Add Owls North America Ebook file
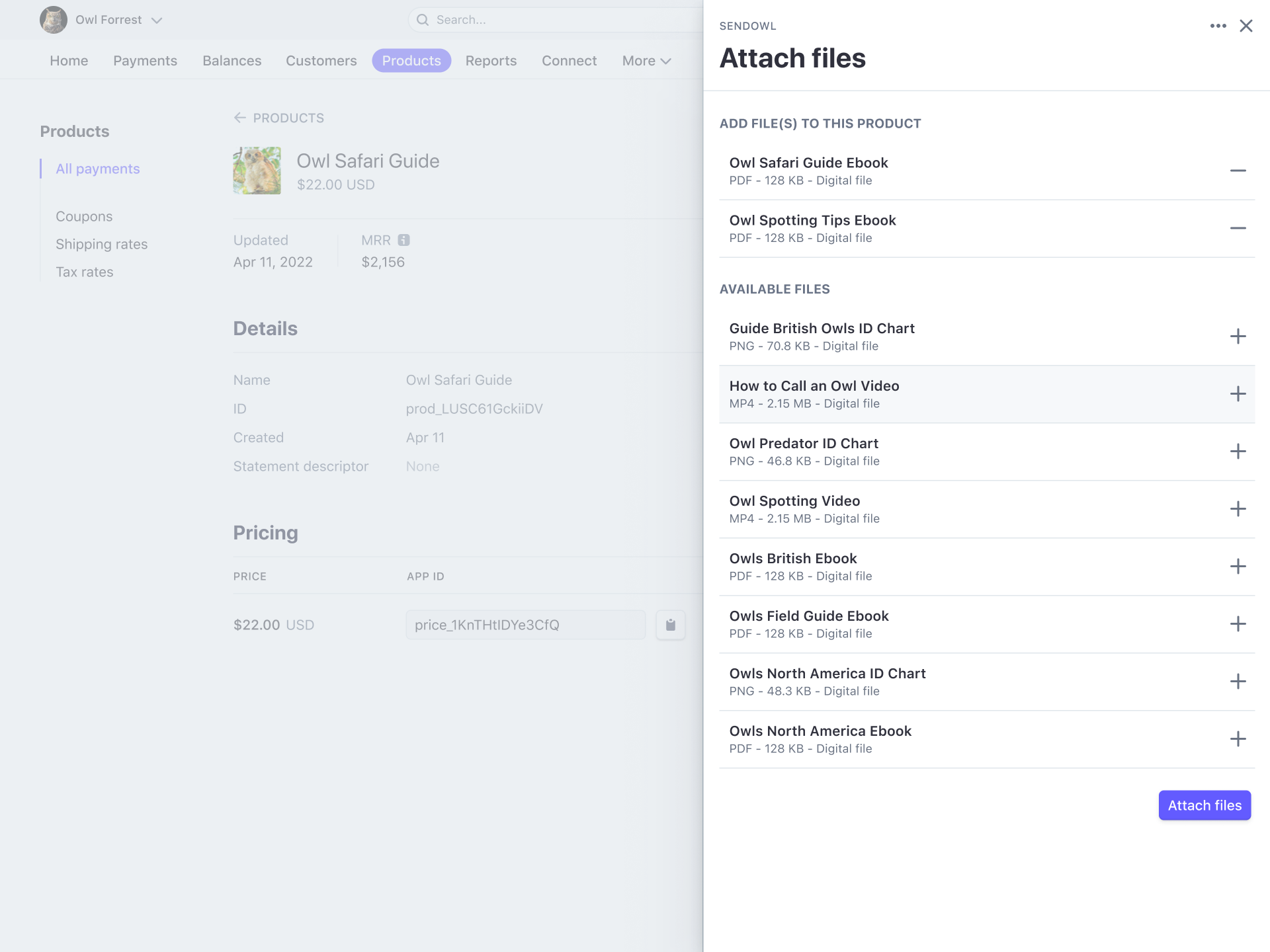Image resolution: width=1270 pixels, height=952 pixels. click(1238, 738)
